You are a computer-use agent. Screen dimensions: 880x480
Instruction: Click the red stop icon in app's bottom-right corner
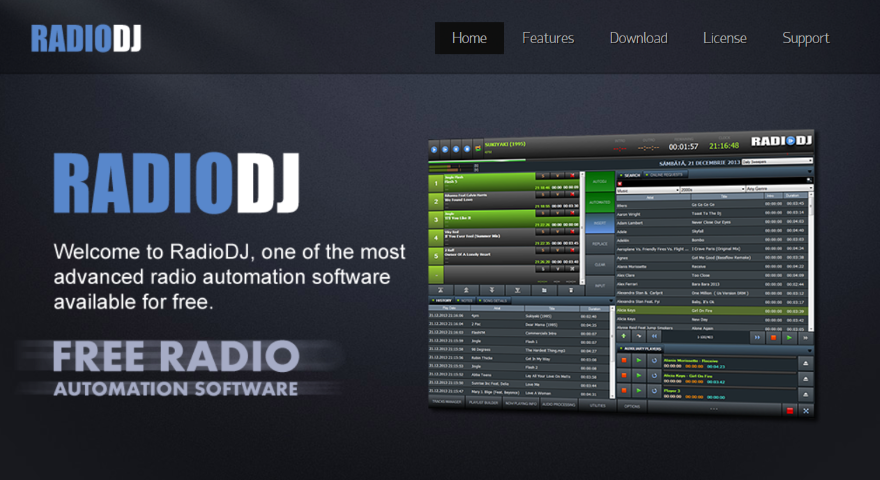coord(790,411)
